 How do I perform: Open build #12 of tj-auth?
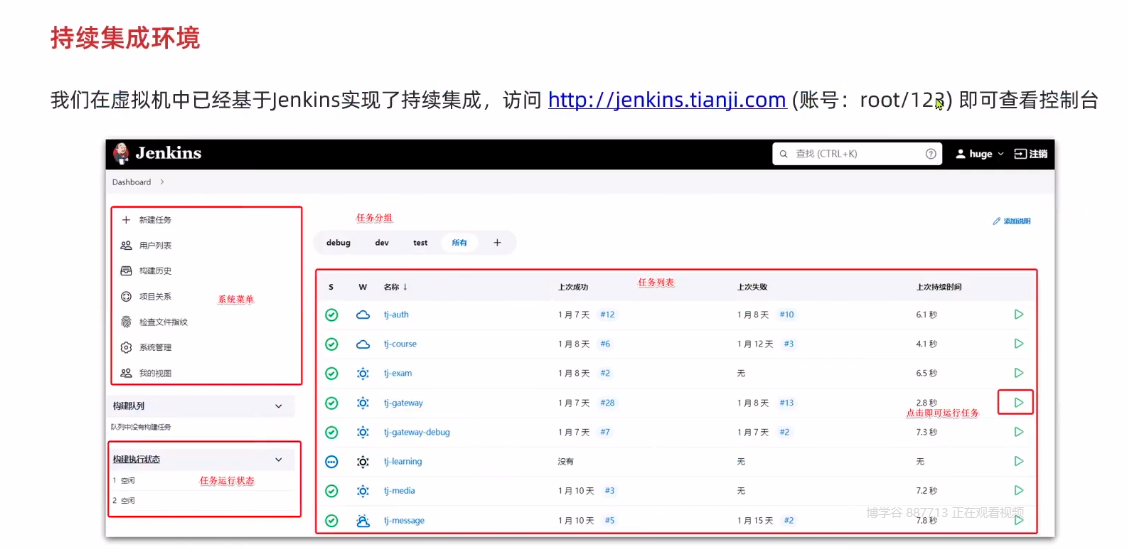tap(607, 315)
